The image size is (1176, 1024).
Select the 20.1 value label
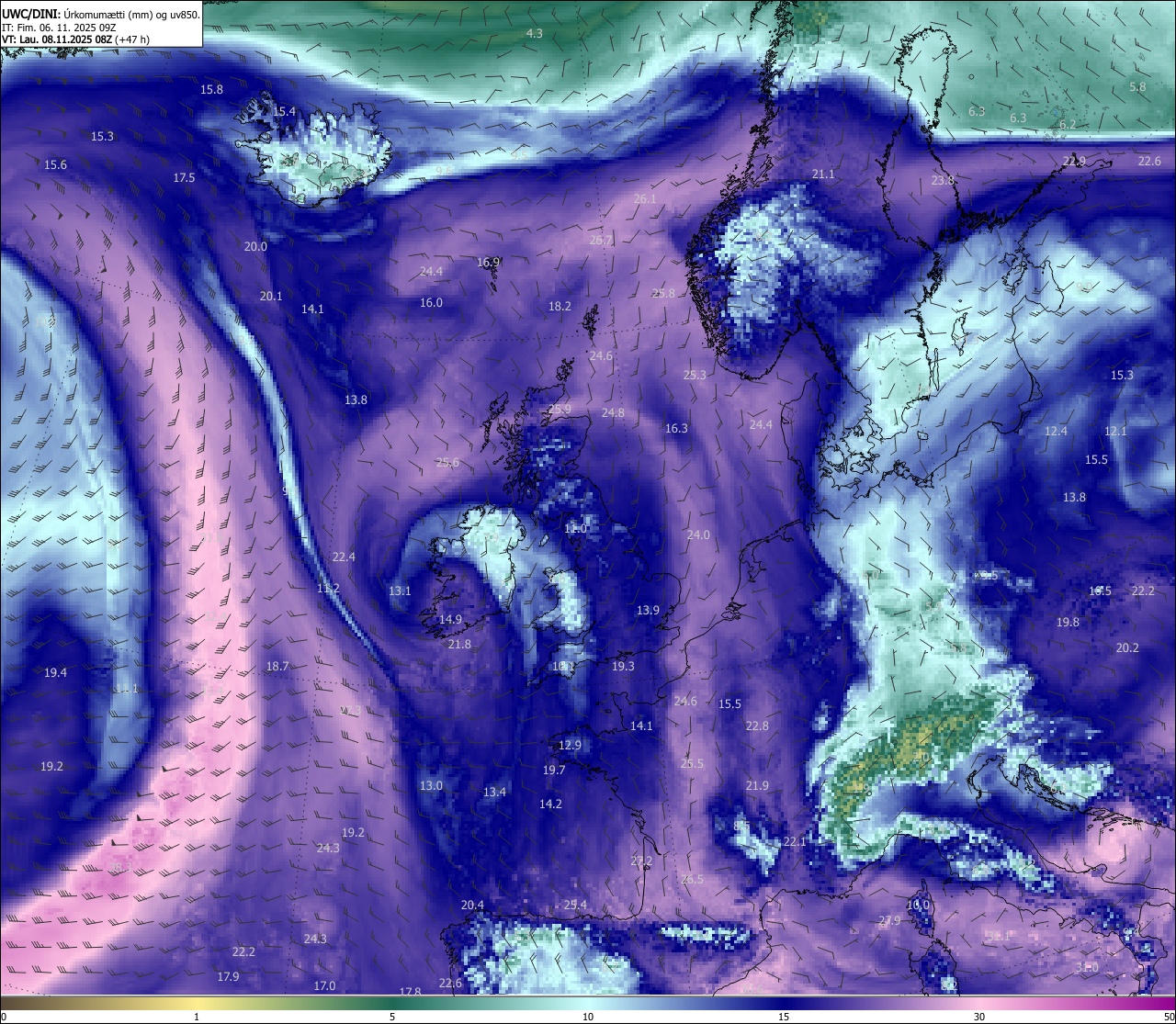coord(271,296)
